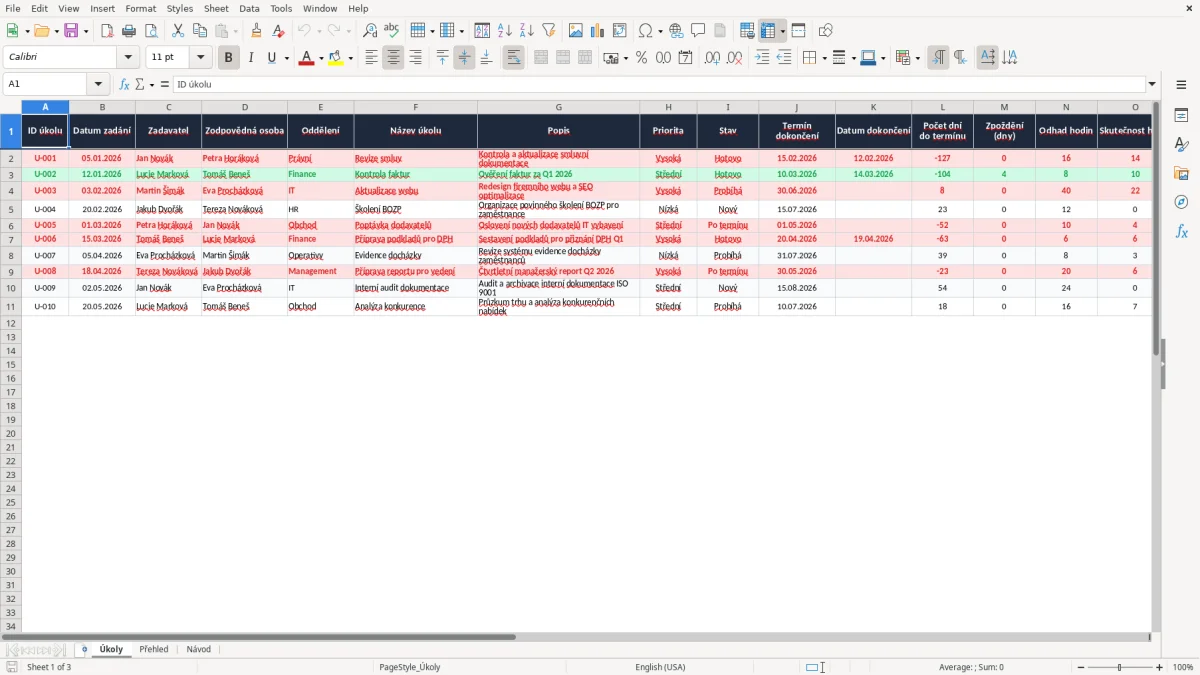Click the Cut scissors icon
The image size is (1200, 675).
tap(178, 31)
